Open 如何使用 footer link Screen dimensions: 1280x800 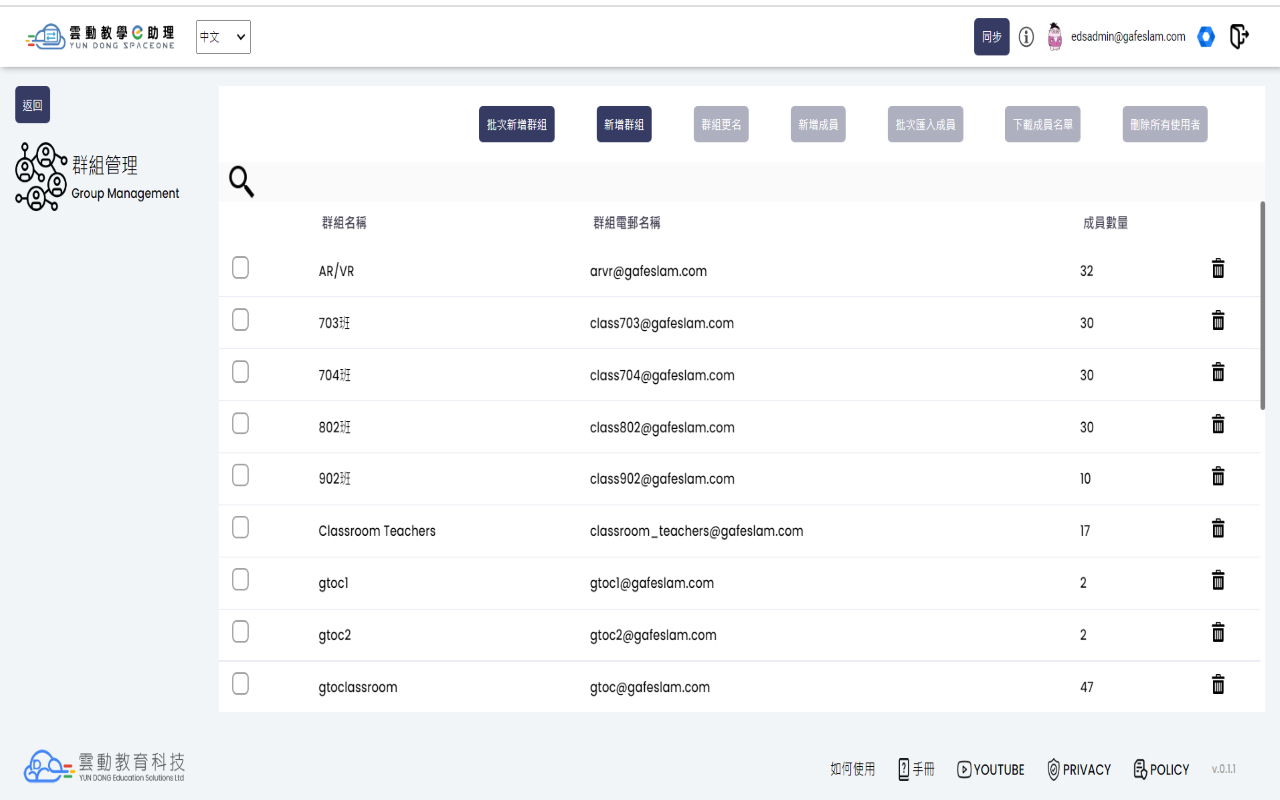pyautogui.click(x=852, y=769)
